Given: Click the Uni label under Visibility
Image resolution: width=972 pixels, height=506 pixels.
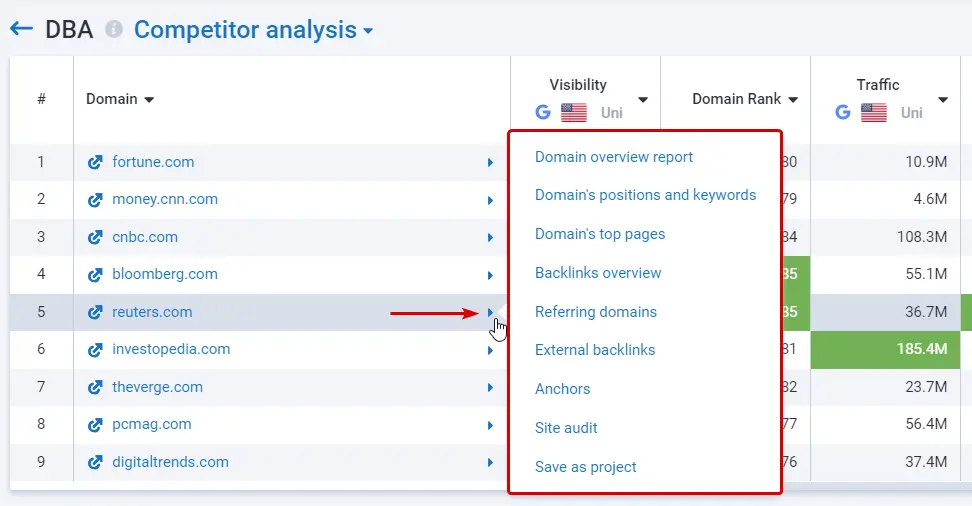Looking at the screenshot, I should tap(611, 113).
